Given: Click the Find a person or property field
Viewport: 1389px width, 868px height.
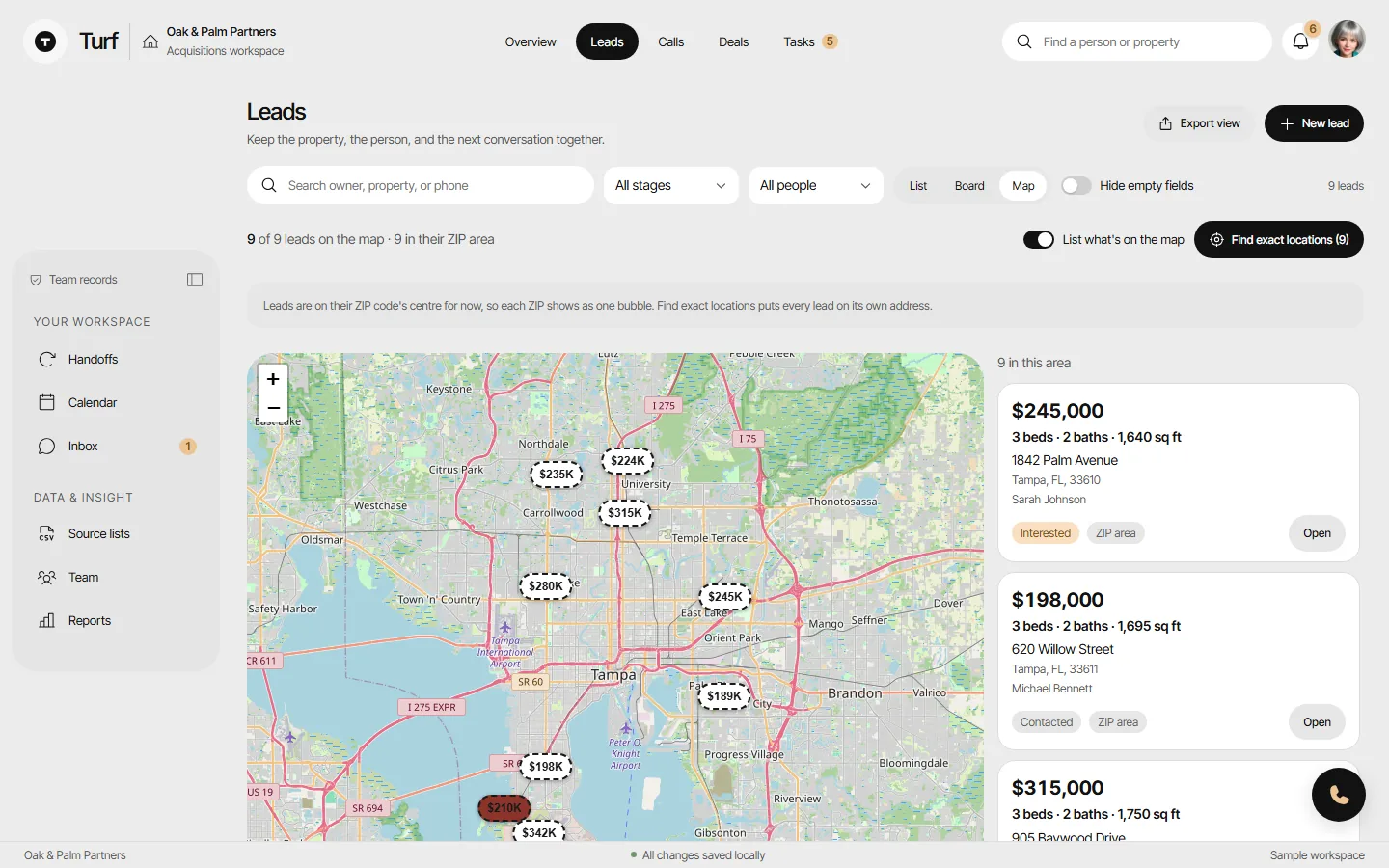Looking at the screenshot, I should coord(1137,42).
